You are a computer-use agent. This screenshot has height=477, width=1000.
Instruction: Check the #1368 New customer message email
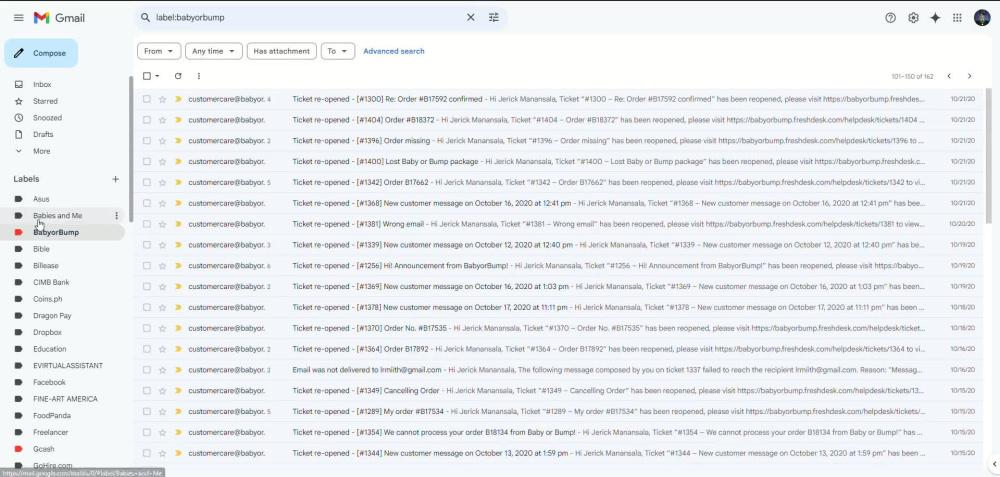147,203
